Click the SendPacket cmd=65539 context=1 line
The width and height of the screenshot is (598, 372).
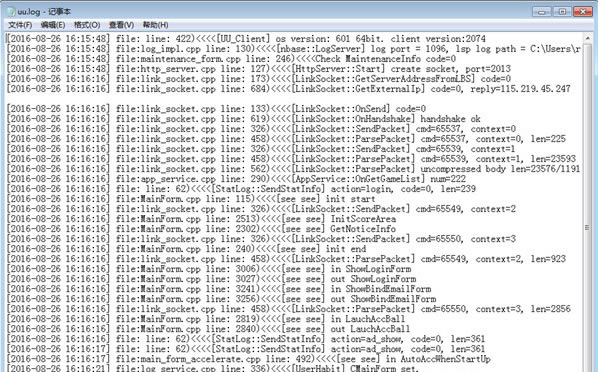click(x=261, y=149)
